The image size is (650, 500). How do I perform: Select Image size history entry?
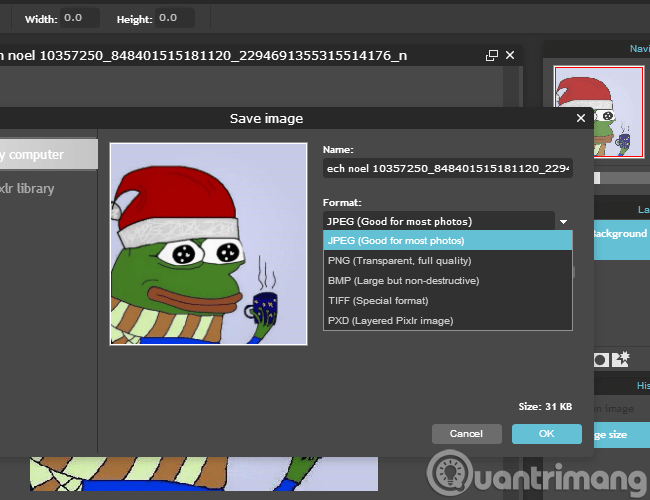tap(622, 434)
